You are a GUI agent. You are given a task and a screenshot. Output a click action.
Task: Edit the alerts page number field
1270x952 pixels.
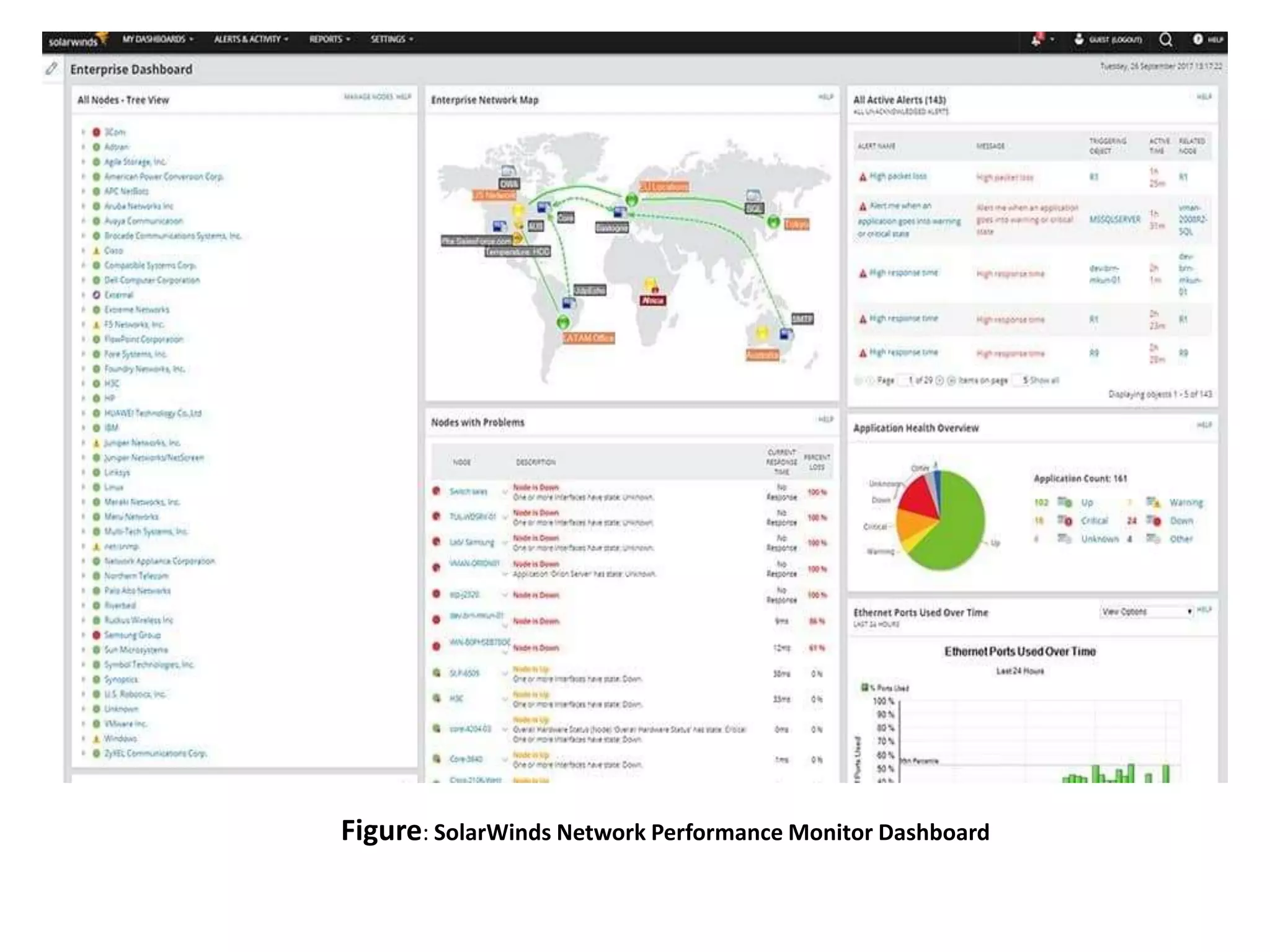click(907, 380)
